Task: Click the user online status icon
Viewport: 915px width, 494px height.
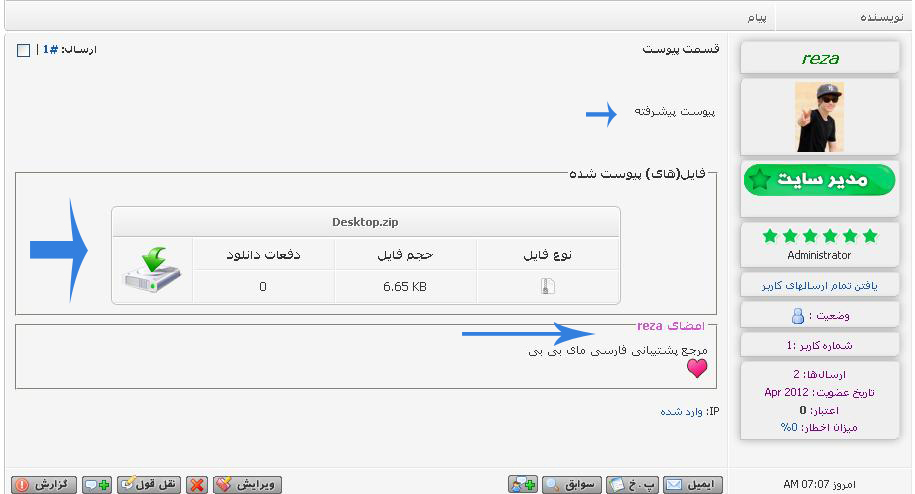Action: click(x=798, y=316)
